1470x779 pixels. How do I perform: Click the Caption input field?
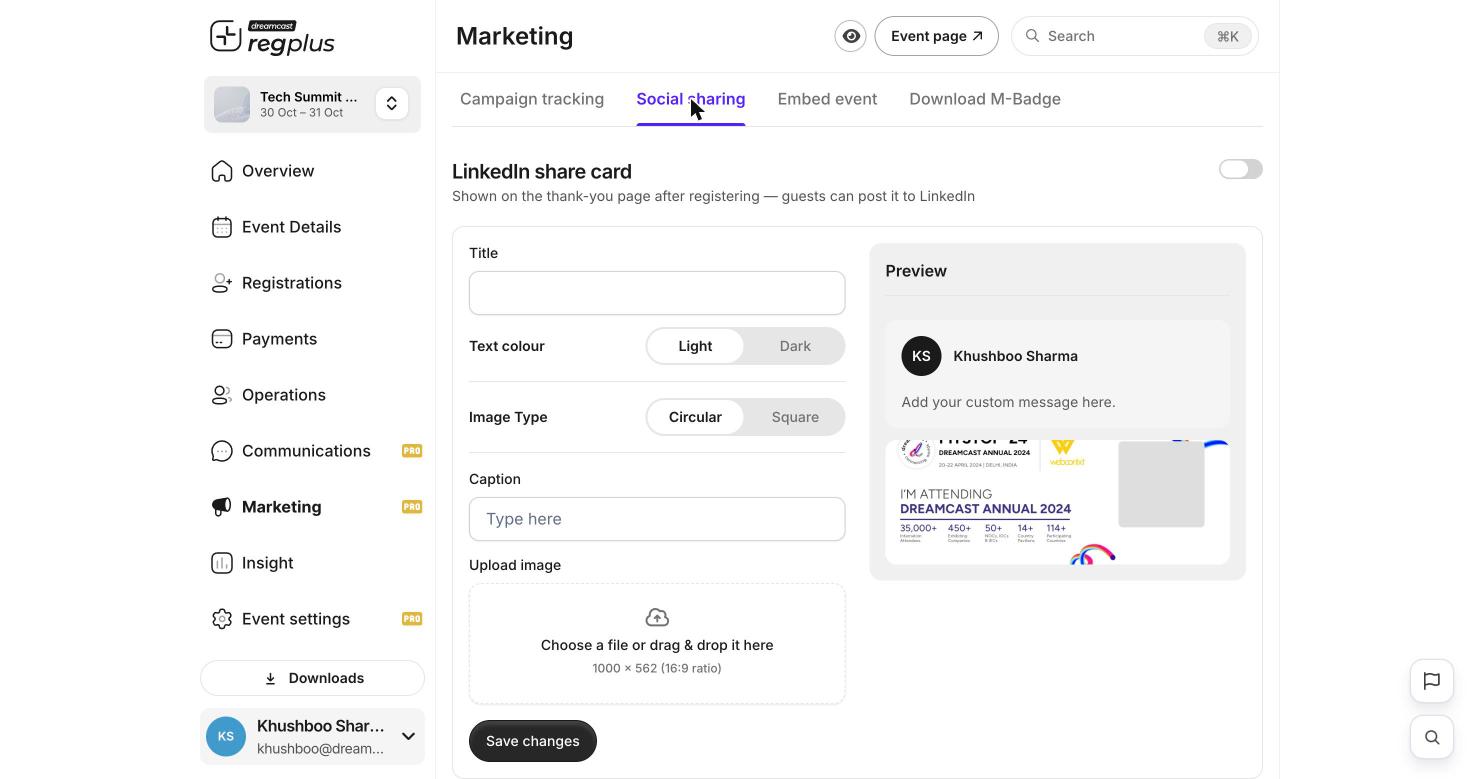point(657,519)
